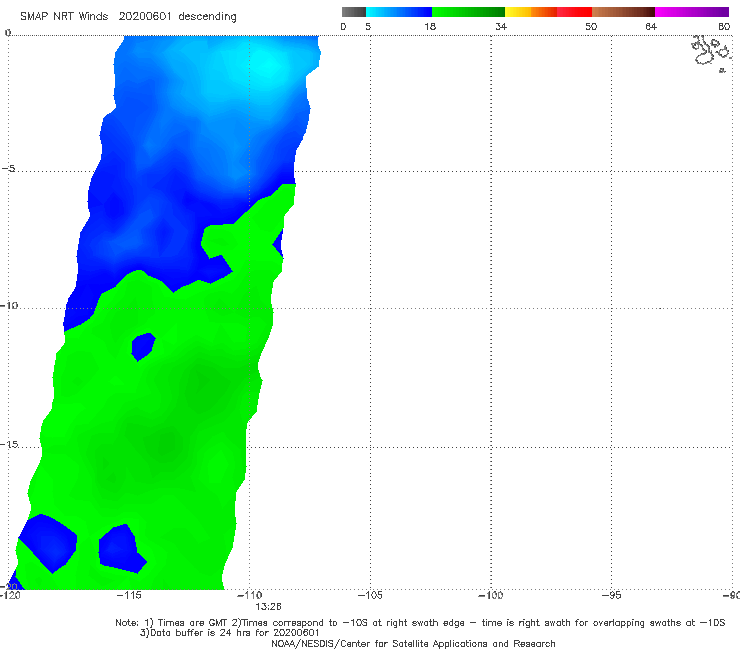Click the longitude label '-120' on the bottom axis
The image size is (740, 650).
pos(10,595)
